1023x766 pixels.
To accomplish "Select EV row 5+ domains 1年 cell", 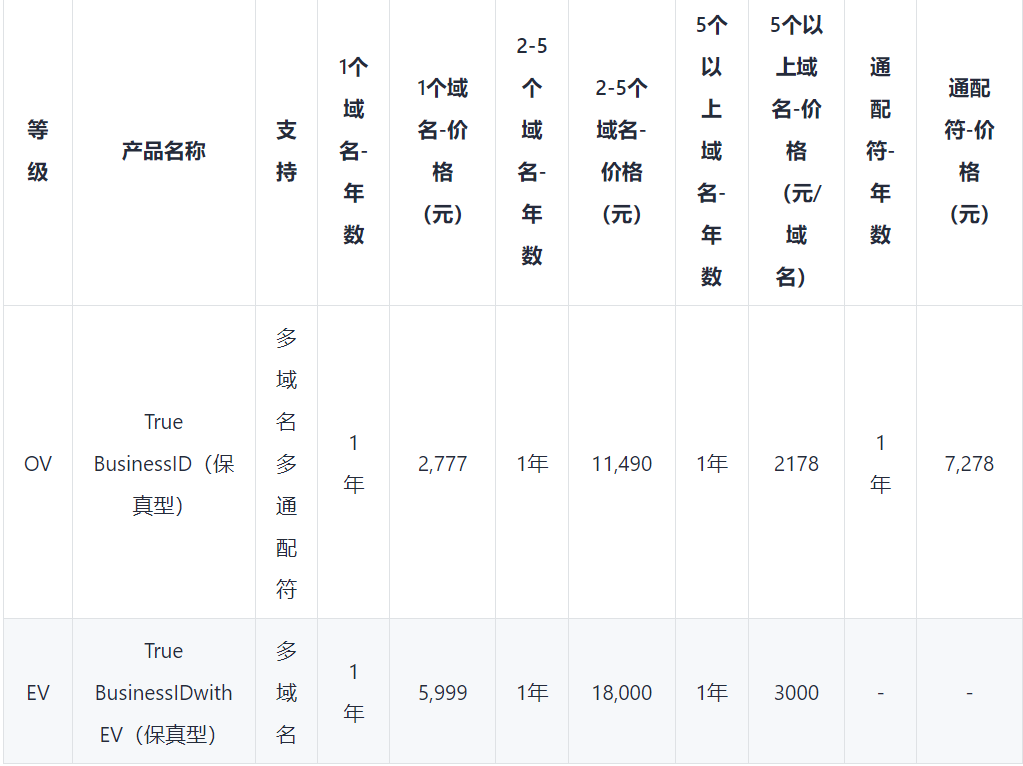I will pos(712,692).
